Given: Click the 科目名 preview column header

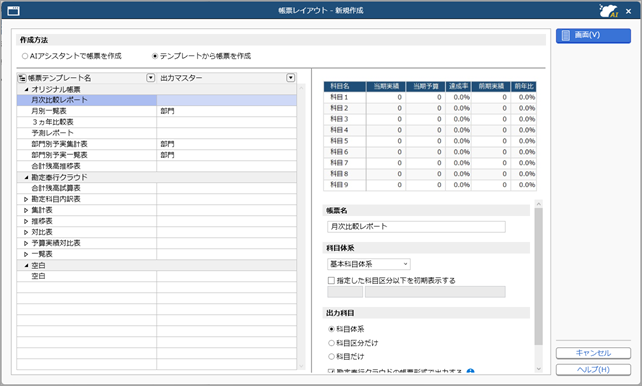Looking at the screenshot, I should (345, 86).
